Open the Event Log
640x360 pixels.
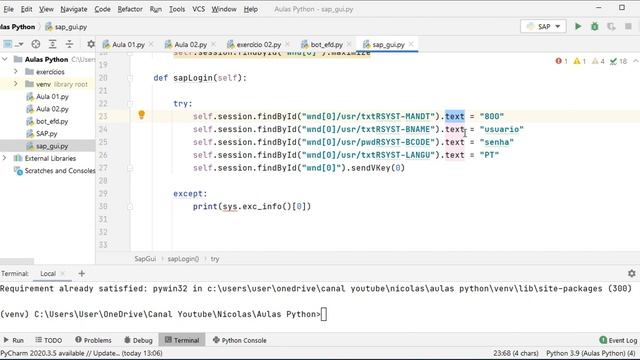618,340
